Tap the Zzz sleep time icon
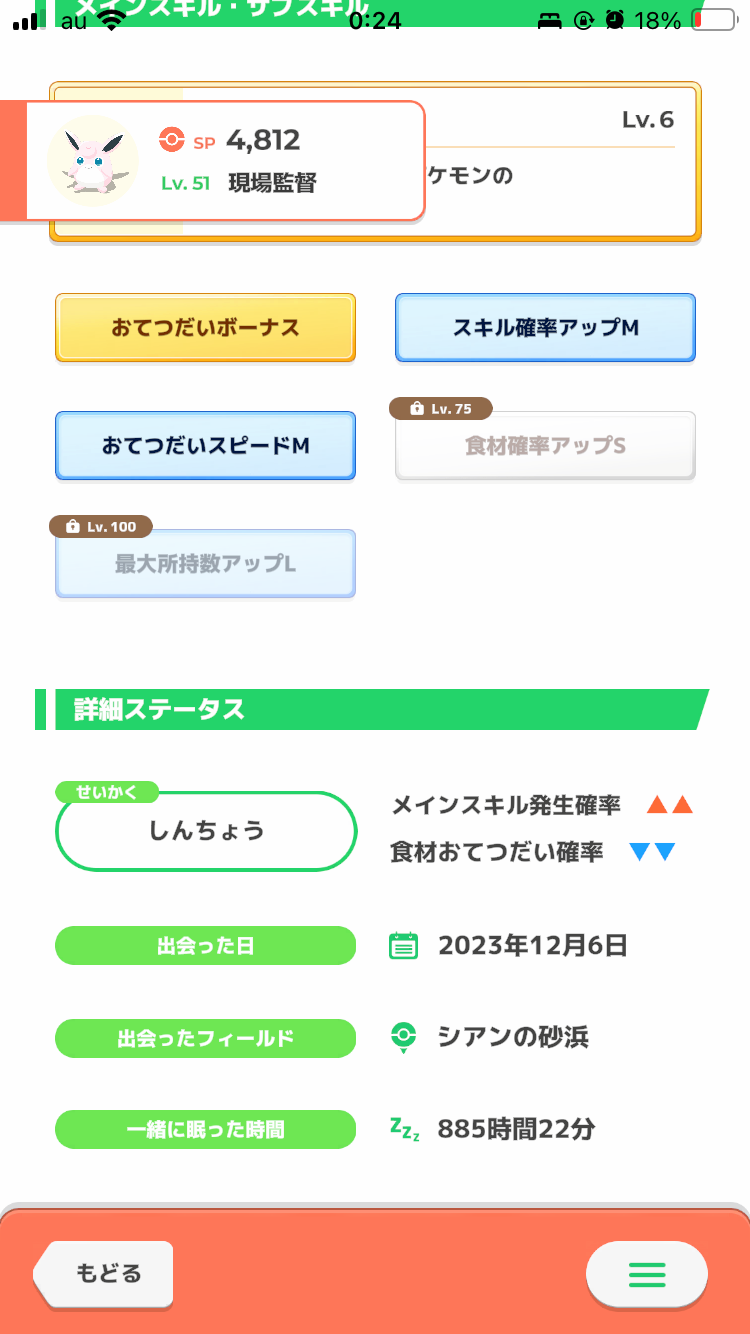The height and width of the screenshot is (1334, 750). pyautogui.click(x=404, y=1130)
